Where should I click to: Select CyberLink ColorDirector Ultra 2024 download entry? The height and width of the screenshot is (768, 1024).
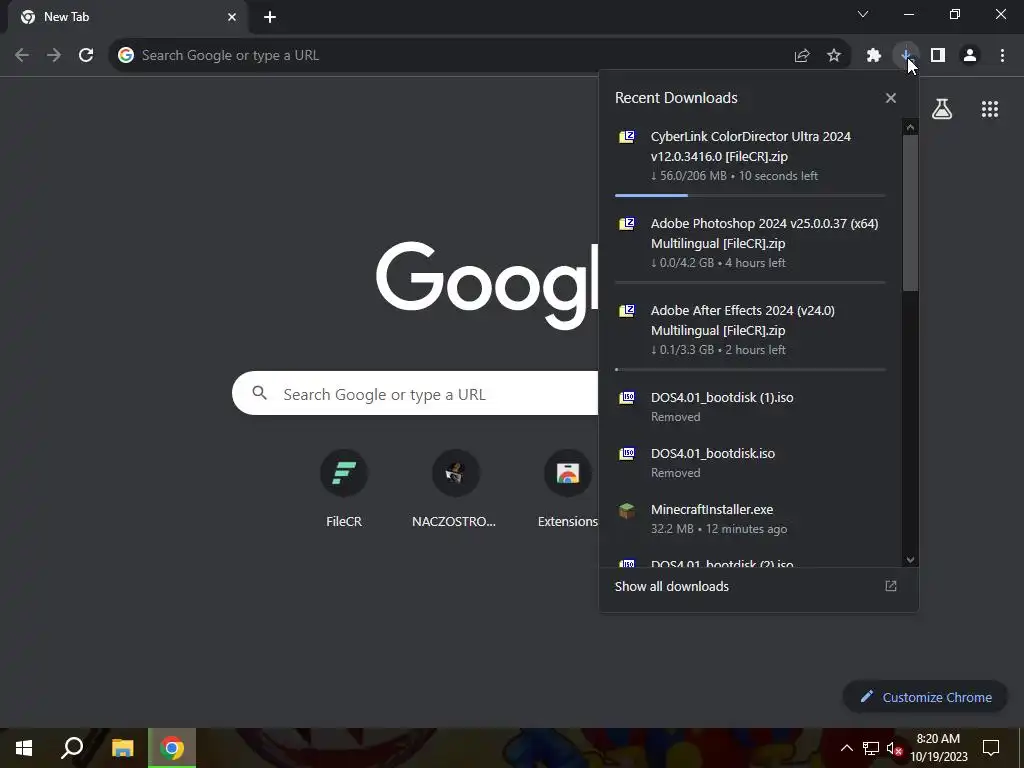click(x=750, y=157)
